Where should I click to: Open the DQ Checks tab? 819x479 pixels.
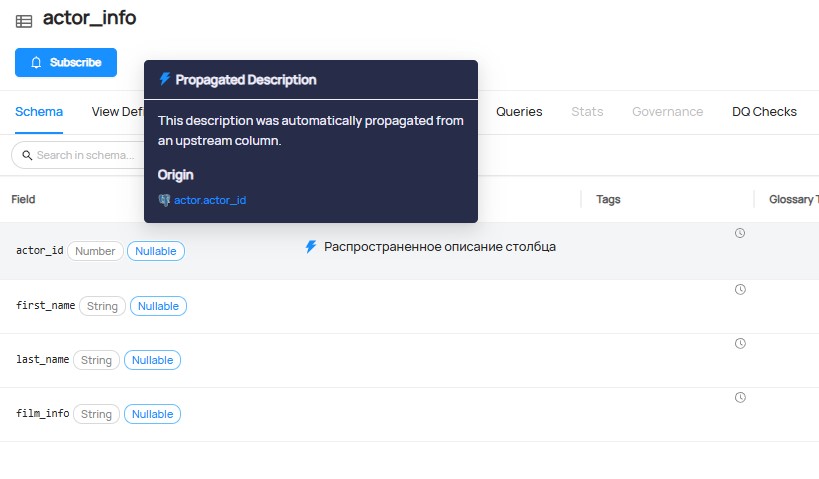(x=764, y=111)
